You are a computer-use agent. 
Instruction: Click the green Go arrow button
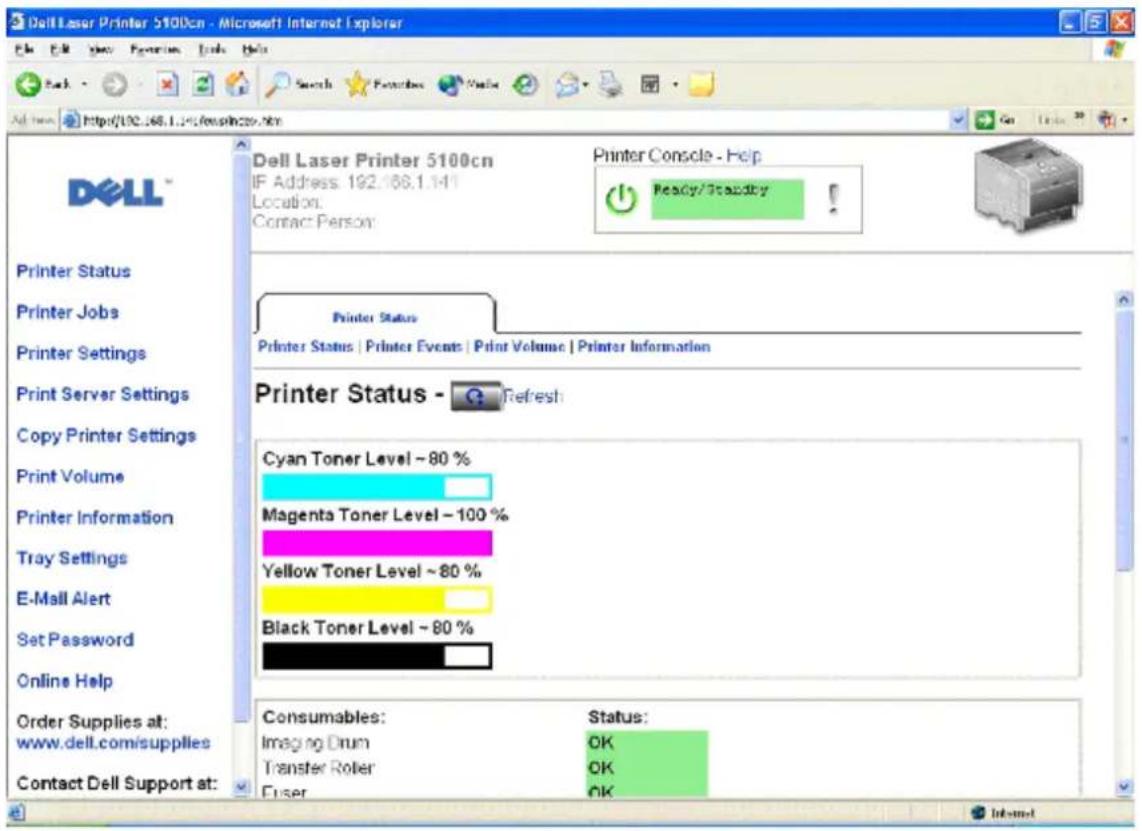pyautogui.click(x=985, y=120)
